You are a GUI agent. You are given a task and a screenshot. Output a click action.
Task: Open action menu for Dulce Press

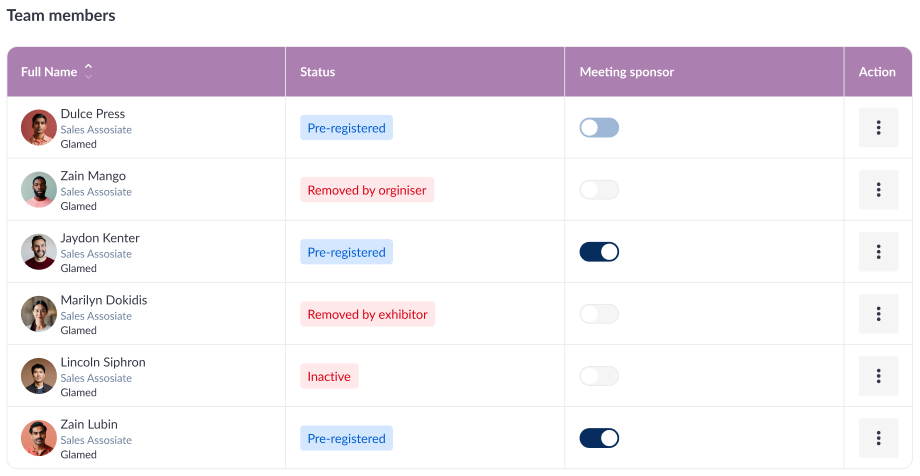coord(878,128)
